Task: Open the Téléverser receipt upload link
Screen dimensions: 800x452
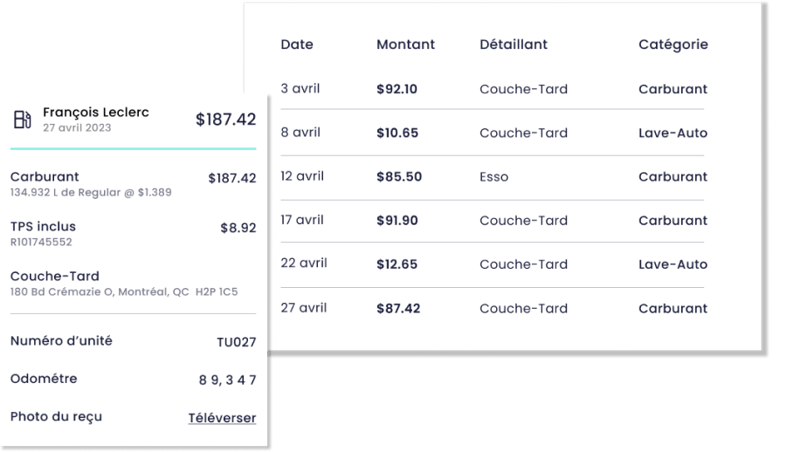Action: [222, 418]
